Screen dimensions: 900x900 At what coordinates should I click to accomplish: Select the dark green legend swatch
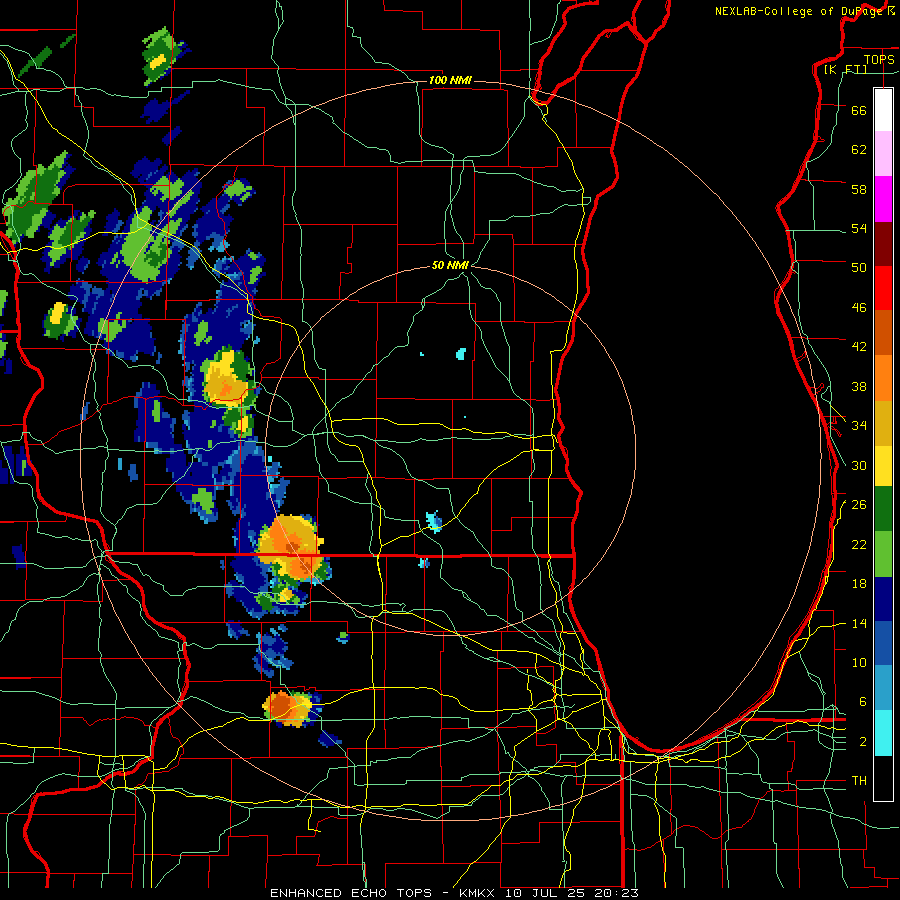pyautogui.click(x=883, y=508)
